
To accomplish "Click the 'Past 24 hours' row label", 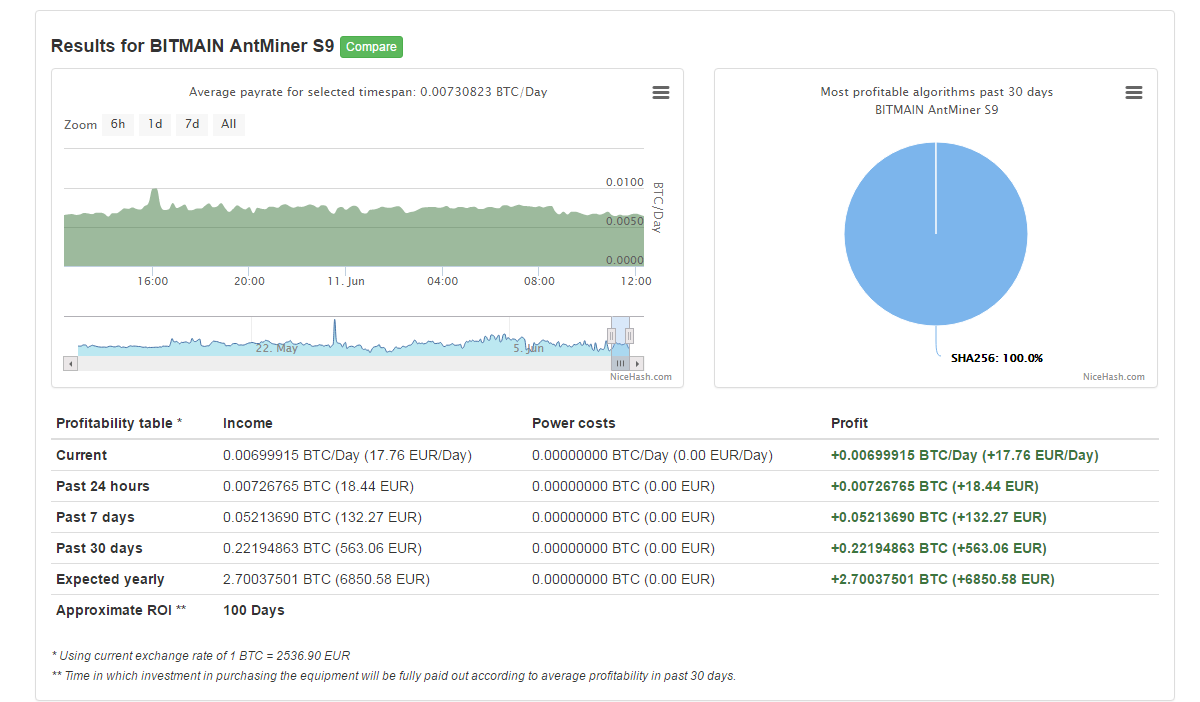I will [103, 486].
